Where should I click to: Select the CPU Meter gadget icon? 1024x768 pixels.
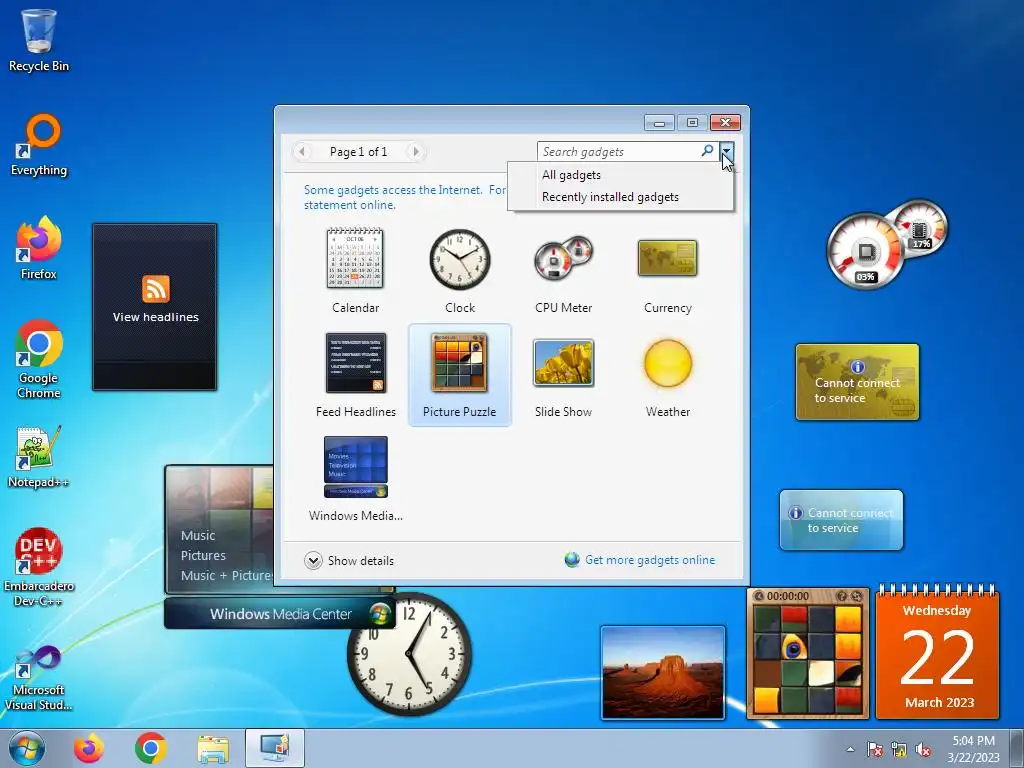[x=563, y=259]
